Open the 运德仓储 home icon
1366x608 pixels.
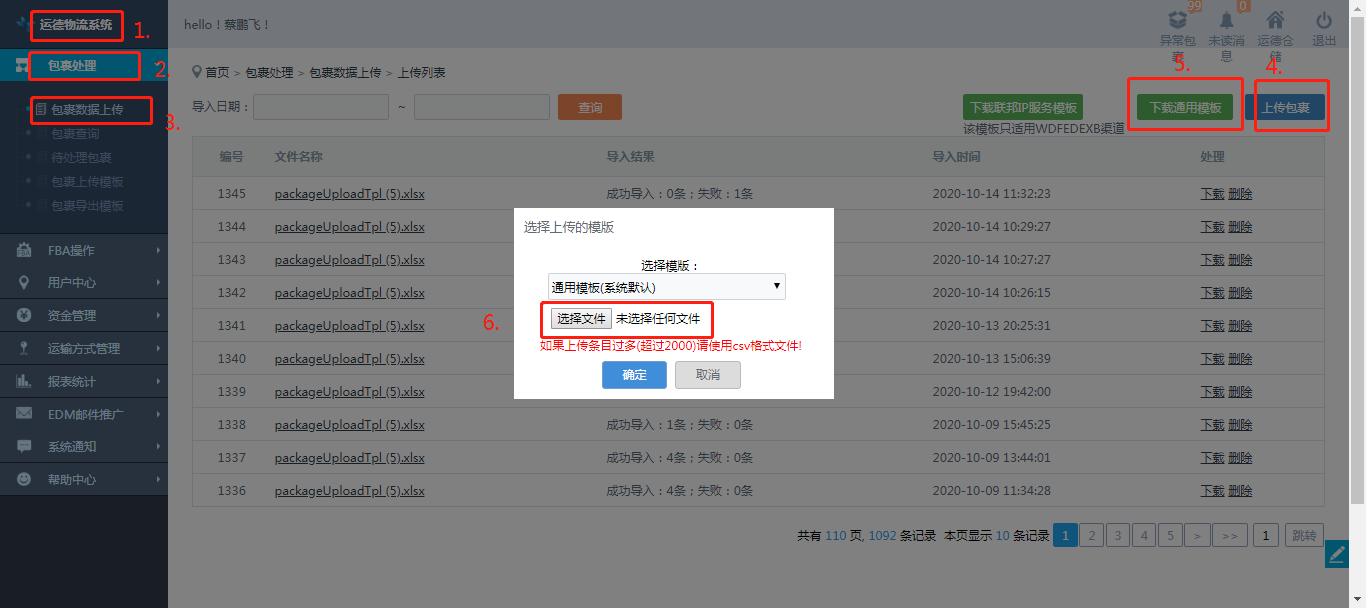1275,20
